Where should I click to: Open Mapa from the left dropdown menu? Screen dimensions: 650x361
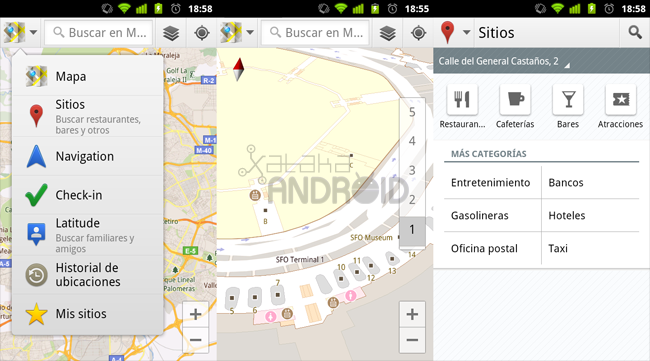point(87,76)
